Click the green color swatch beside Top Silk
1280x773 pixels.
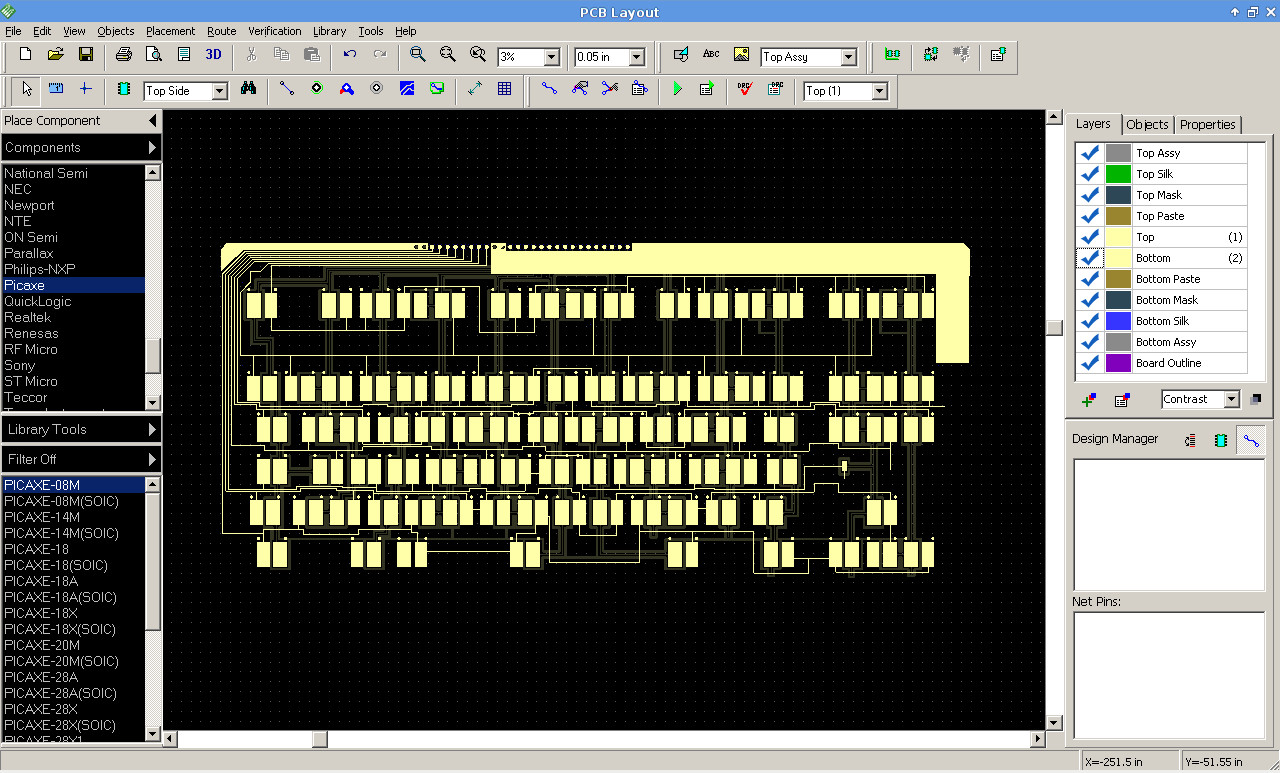[x=1116, y=173]
